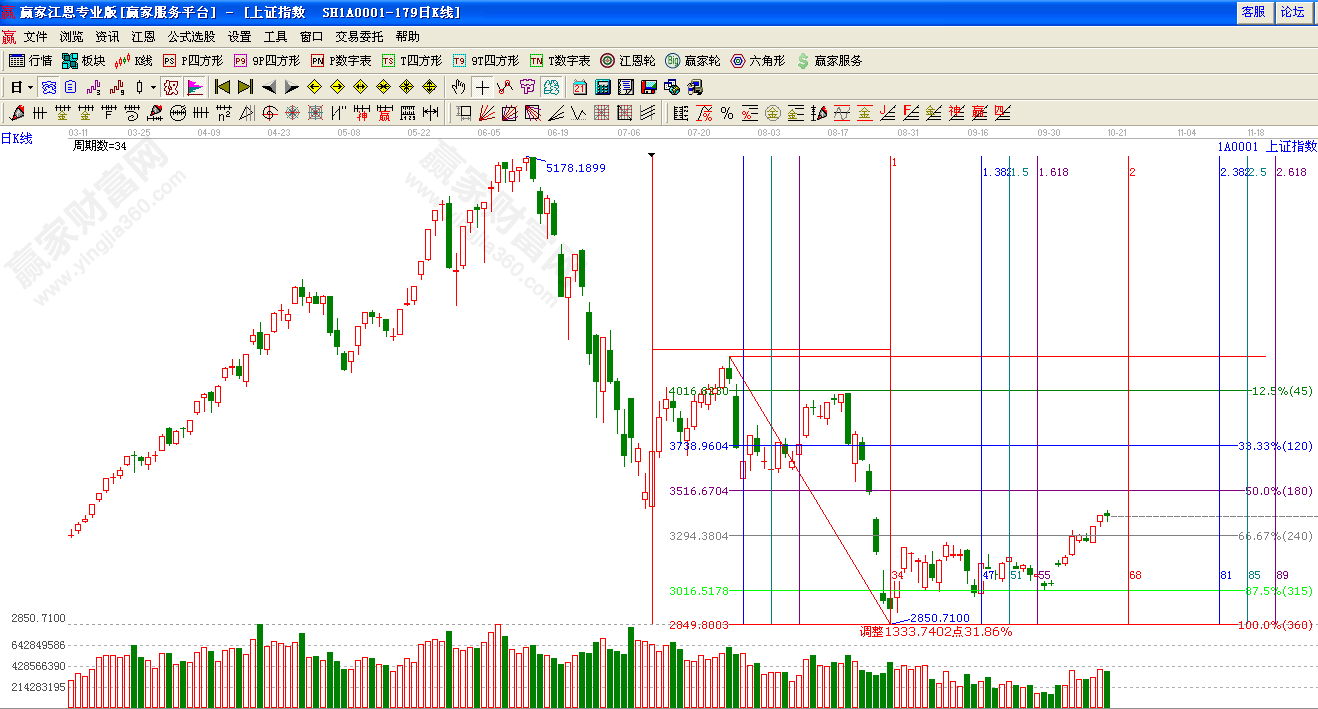This screenshot has width=1318, height=709.
Task: Select the hand pan tool
Action: click(x=459, y=87)
